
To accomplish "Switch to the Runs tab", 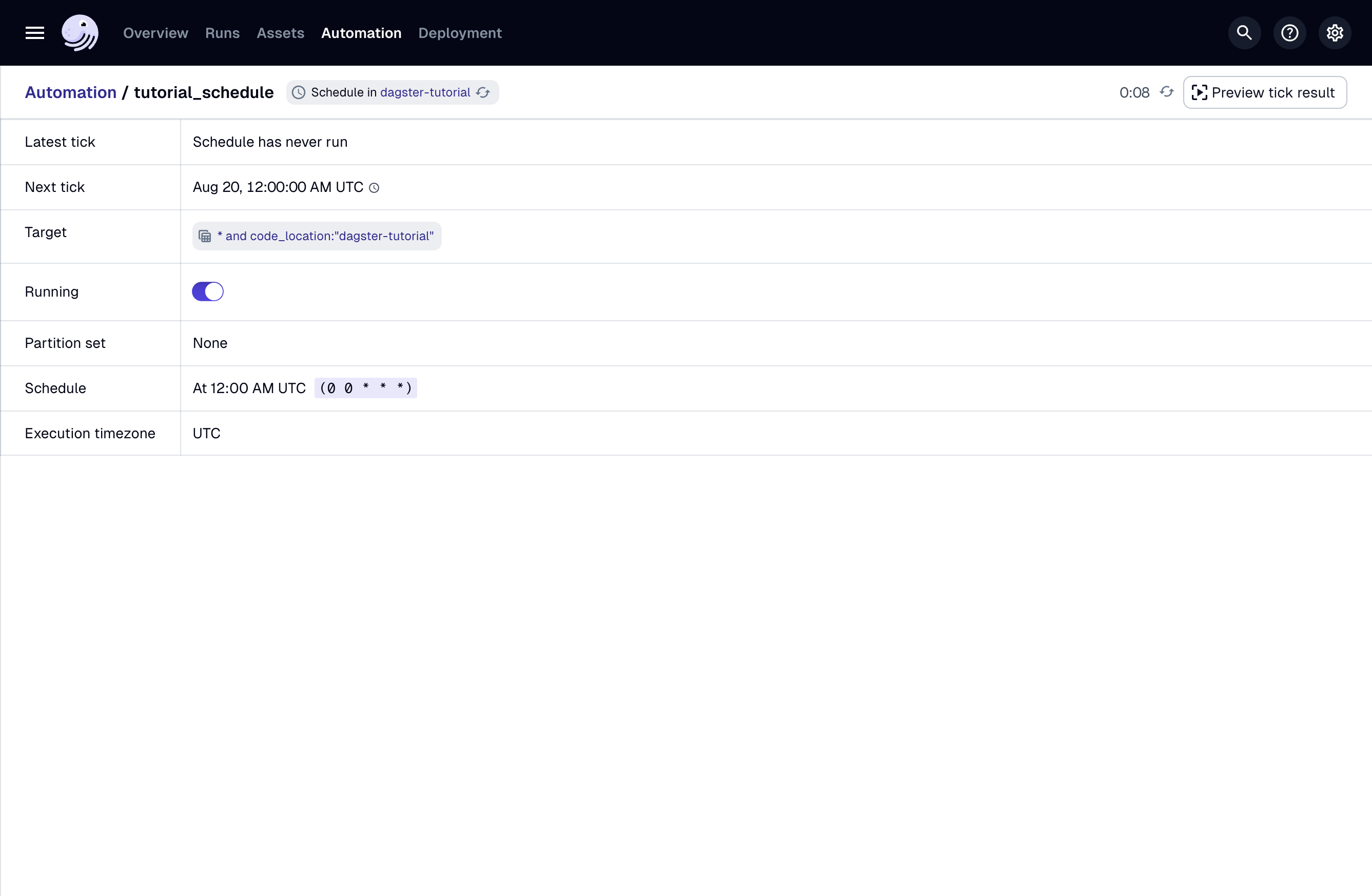I will (222, 33).
